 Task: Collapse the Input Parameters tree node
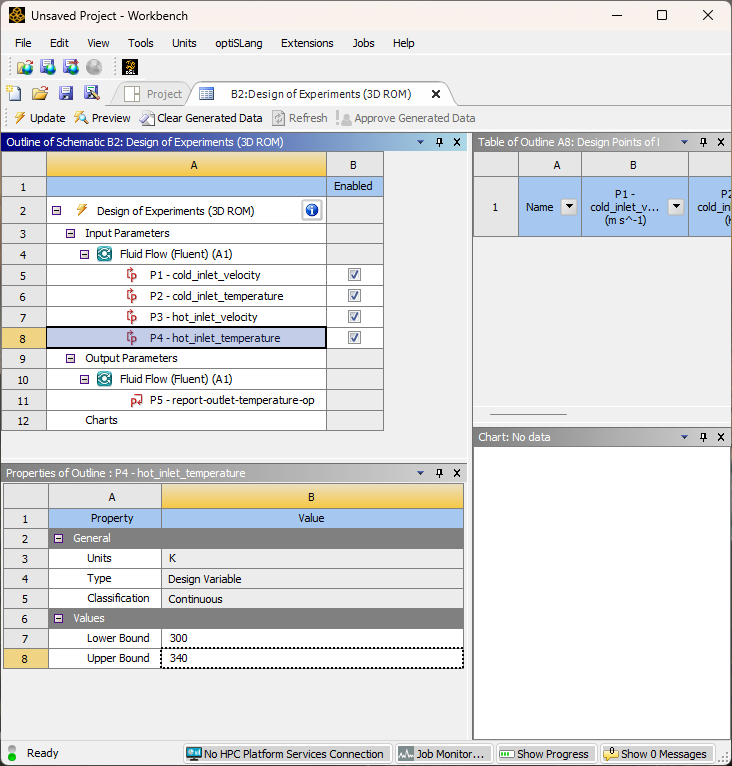[x=71, y=233]
